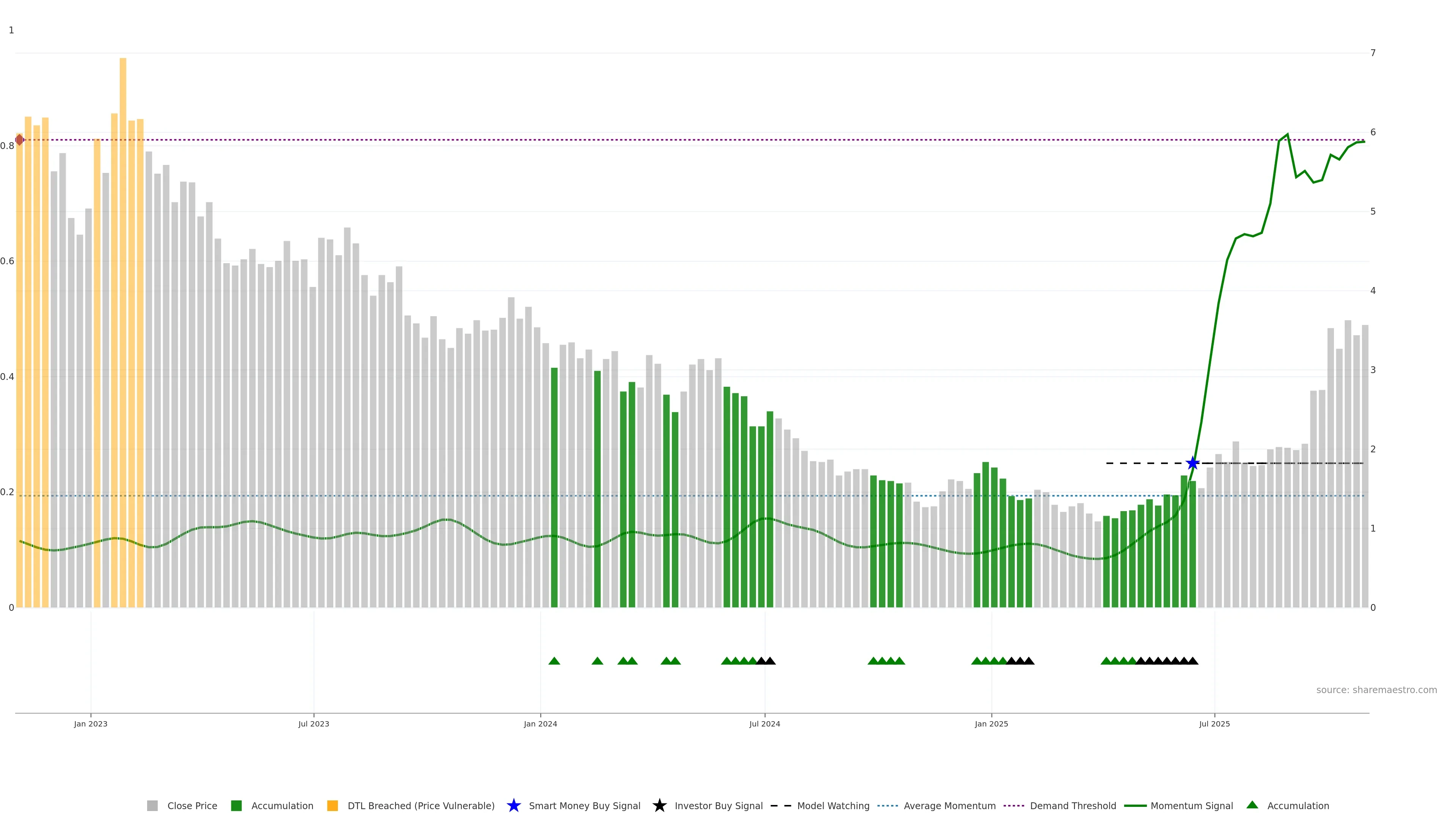The height and width of the screenshot is (819, 1456).
Task: Click Momentum Signal green line legend icon
Action: (1135, 806)
